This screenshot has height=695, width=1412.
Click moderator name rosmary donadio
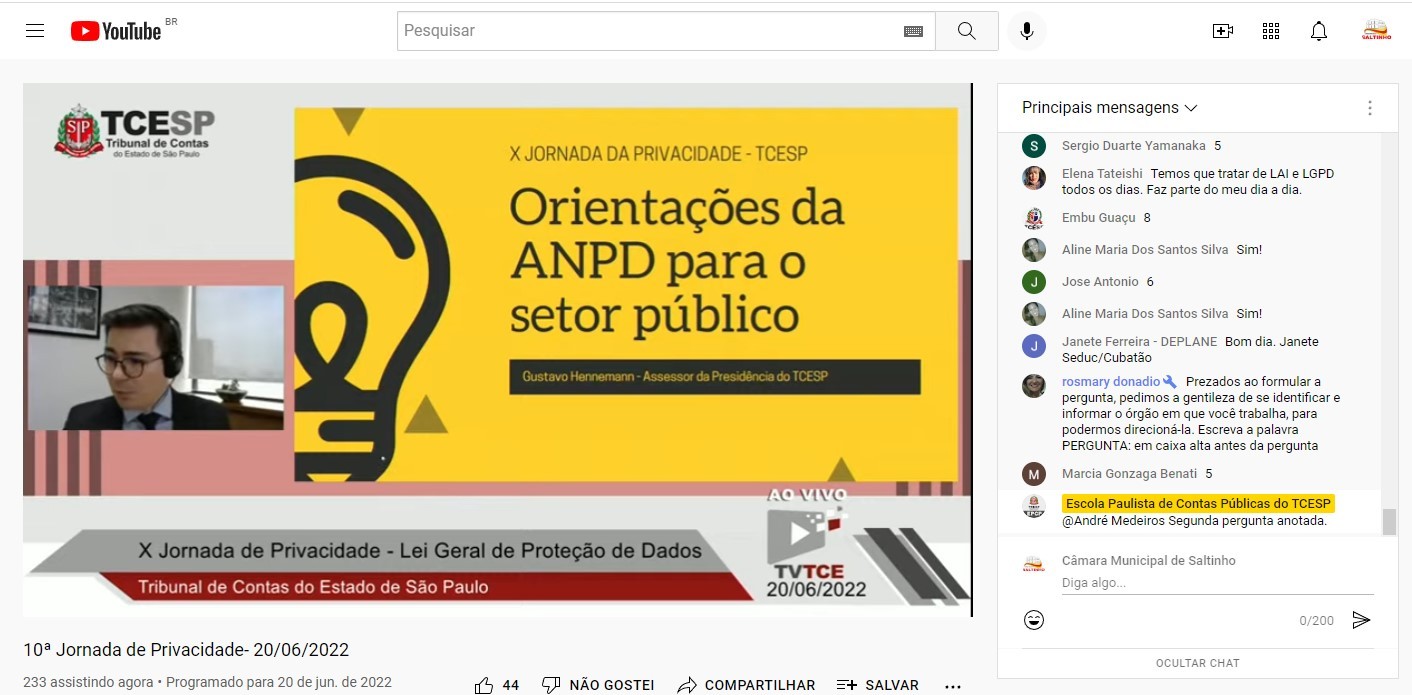(x=1111, y=382)
